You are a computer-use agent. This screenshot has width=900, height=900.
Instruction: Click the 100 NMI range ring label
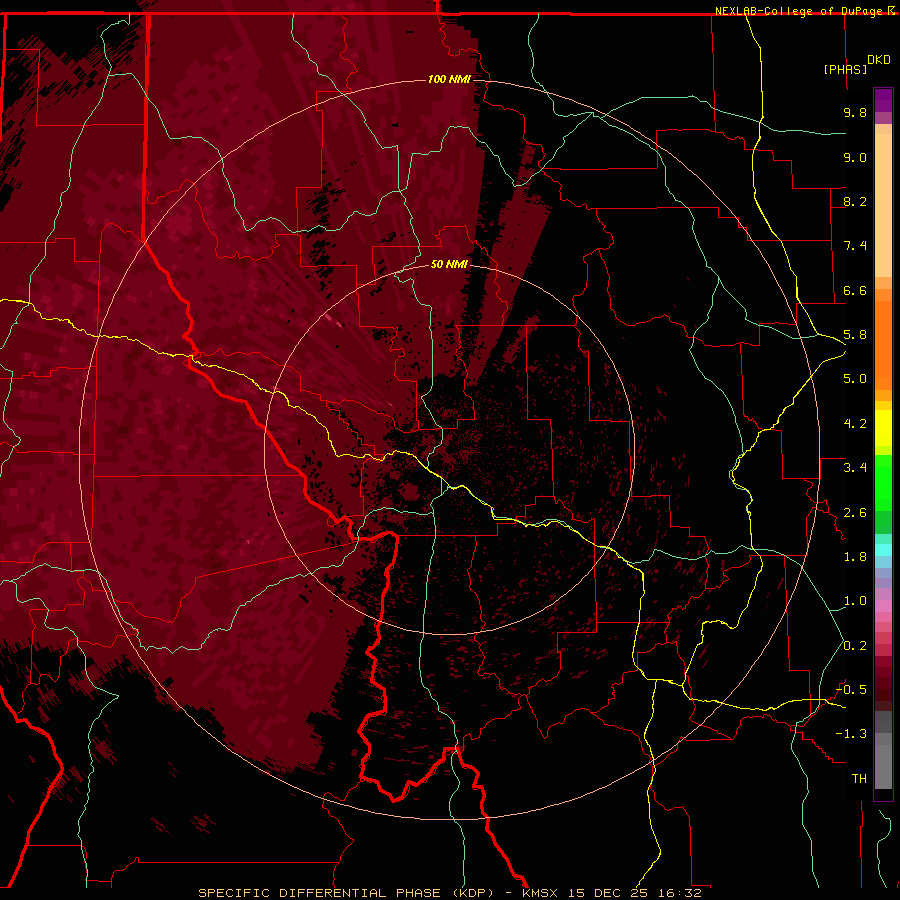point(449,79)
